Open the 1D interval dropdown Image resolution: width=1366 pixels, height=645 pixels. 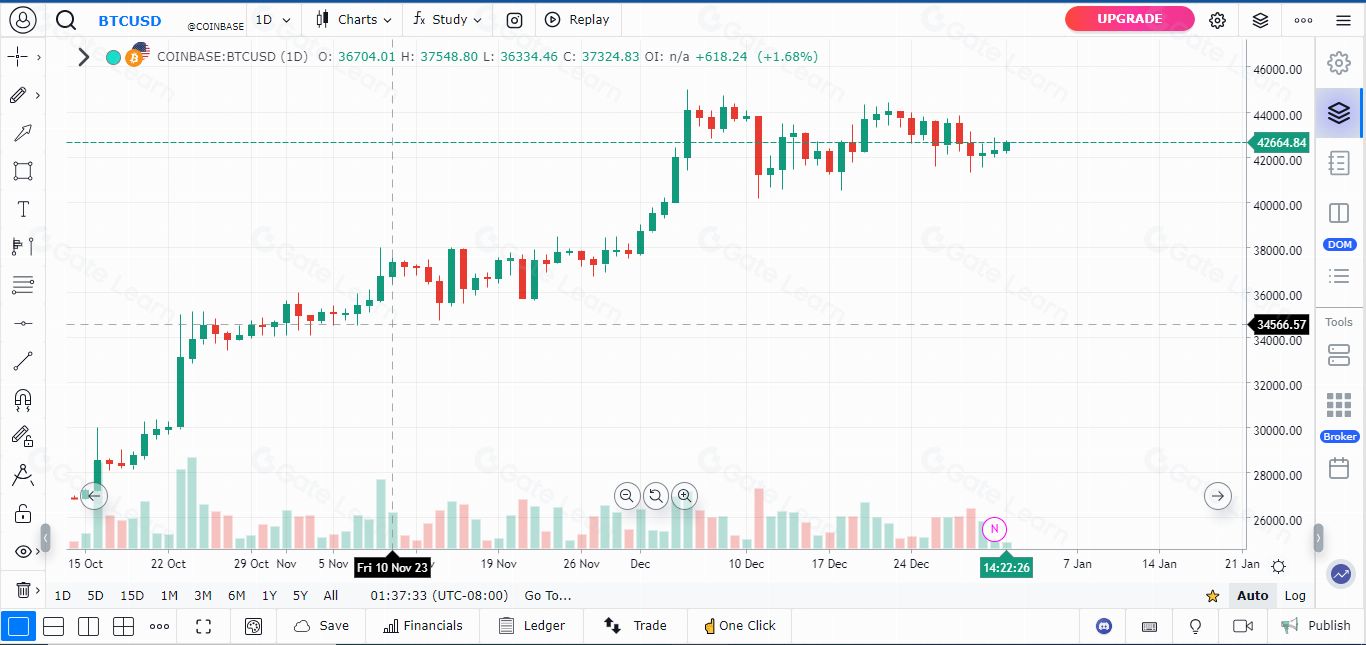tap(273, 20)
